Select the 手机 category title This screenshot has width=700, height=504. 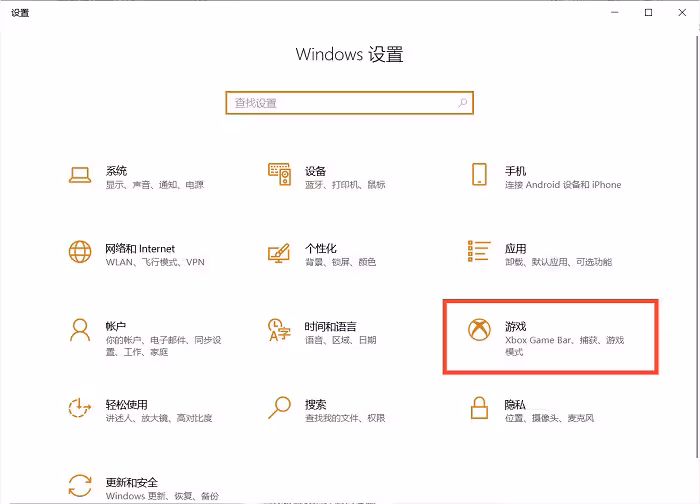click(x=515, y=171)
